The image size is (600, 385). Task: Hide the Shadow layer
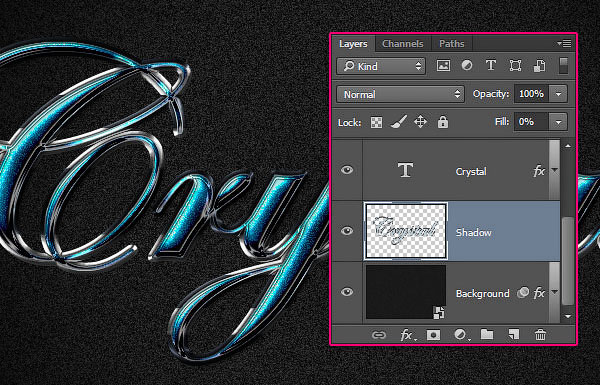click(347, 231)
